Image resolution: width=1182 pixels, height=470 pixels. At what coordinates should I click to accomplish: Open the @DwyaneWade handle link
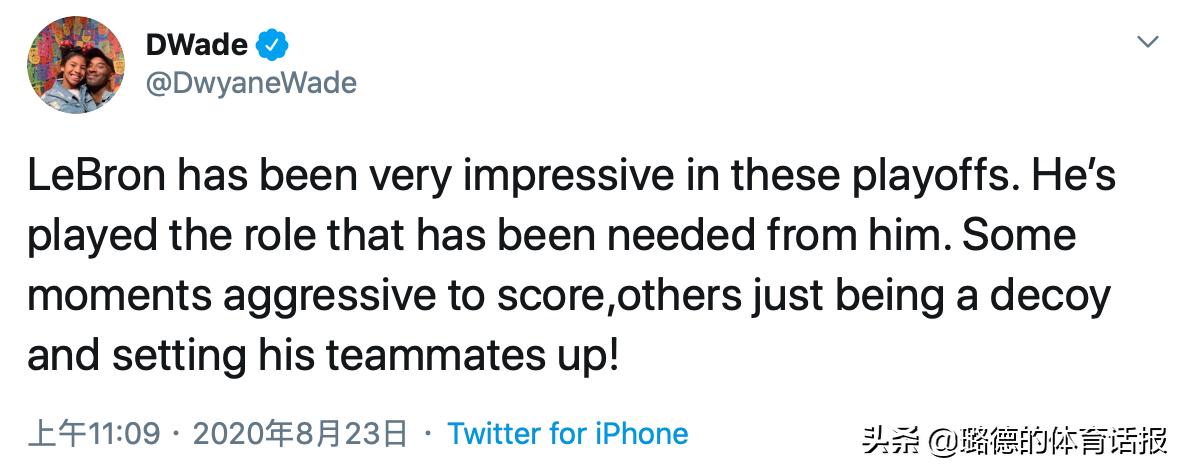click(x=251, y=83)
